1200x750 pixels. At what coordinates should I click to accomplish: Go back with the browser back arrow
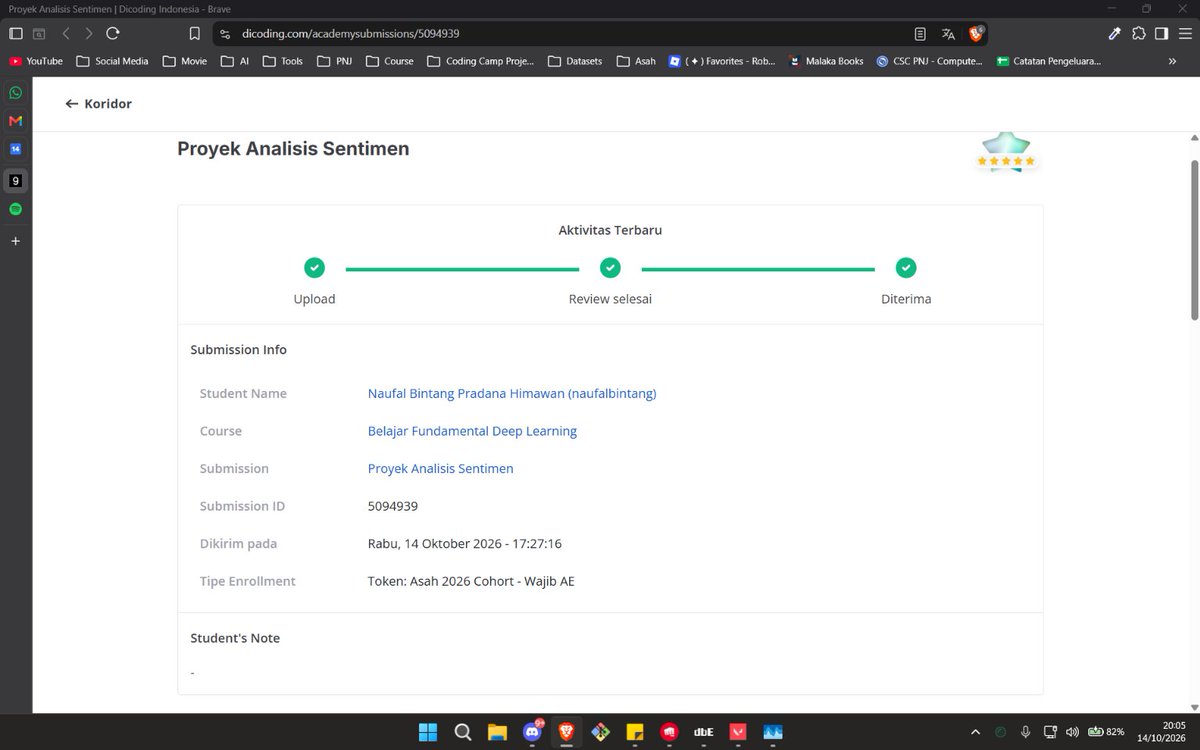[66, 33]
